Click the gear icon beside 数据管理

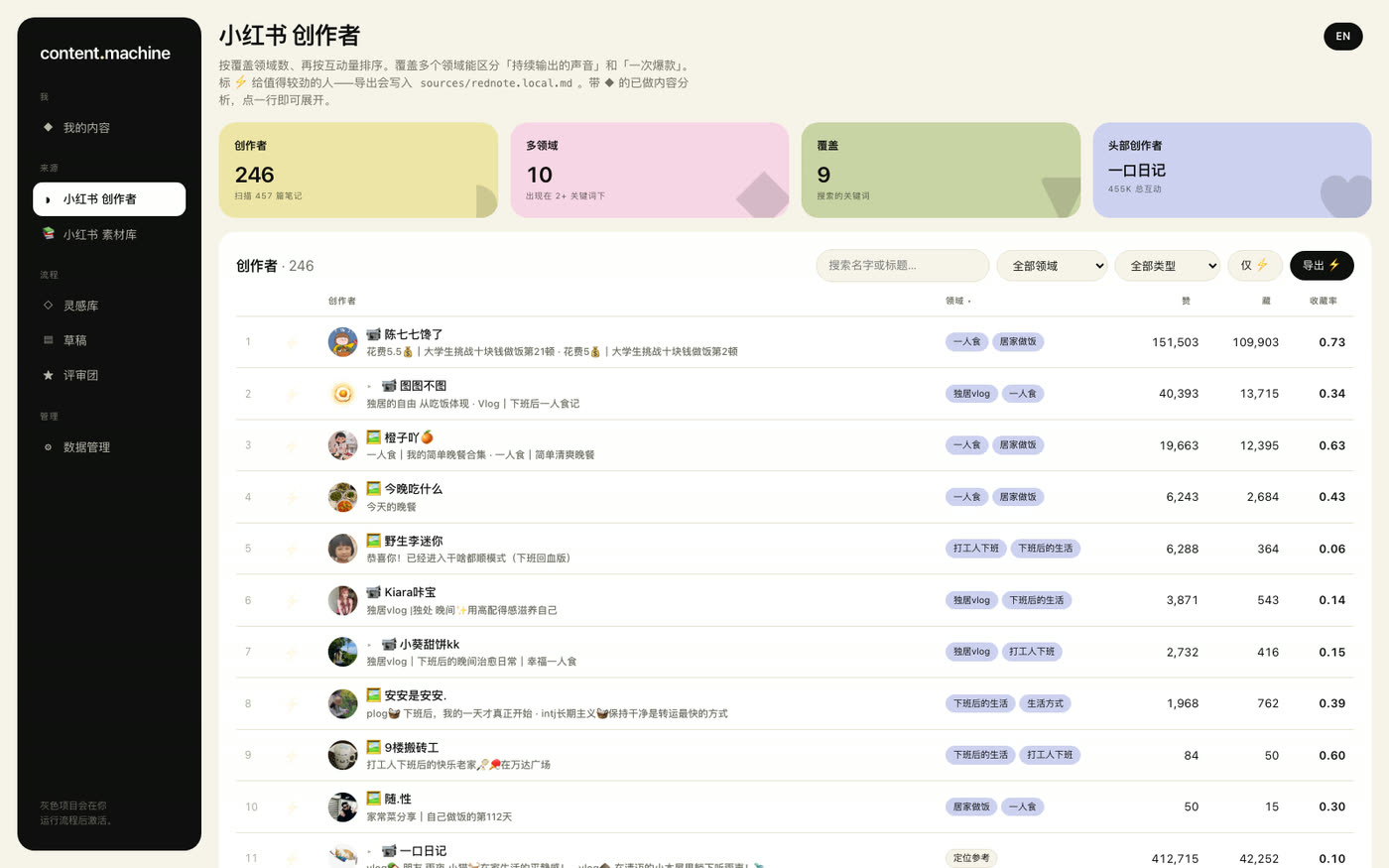click(x=48, y=447)
